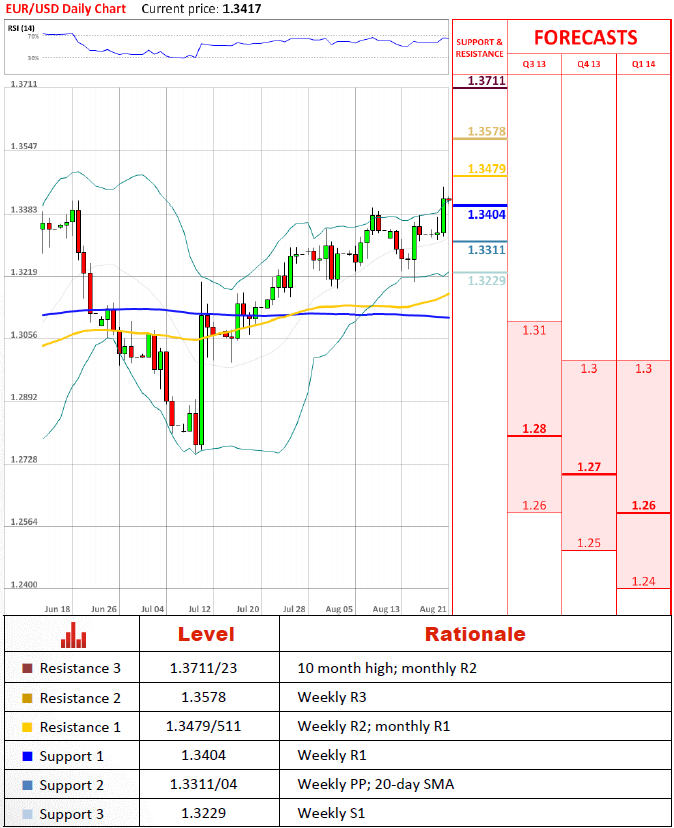This screenshot has width=674, height=828.
Task: Click the 1.3311/04 level cell
Action: 203,785
